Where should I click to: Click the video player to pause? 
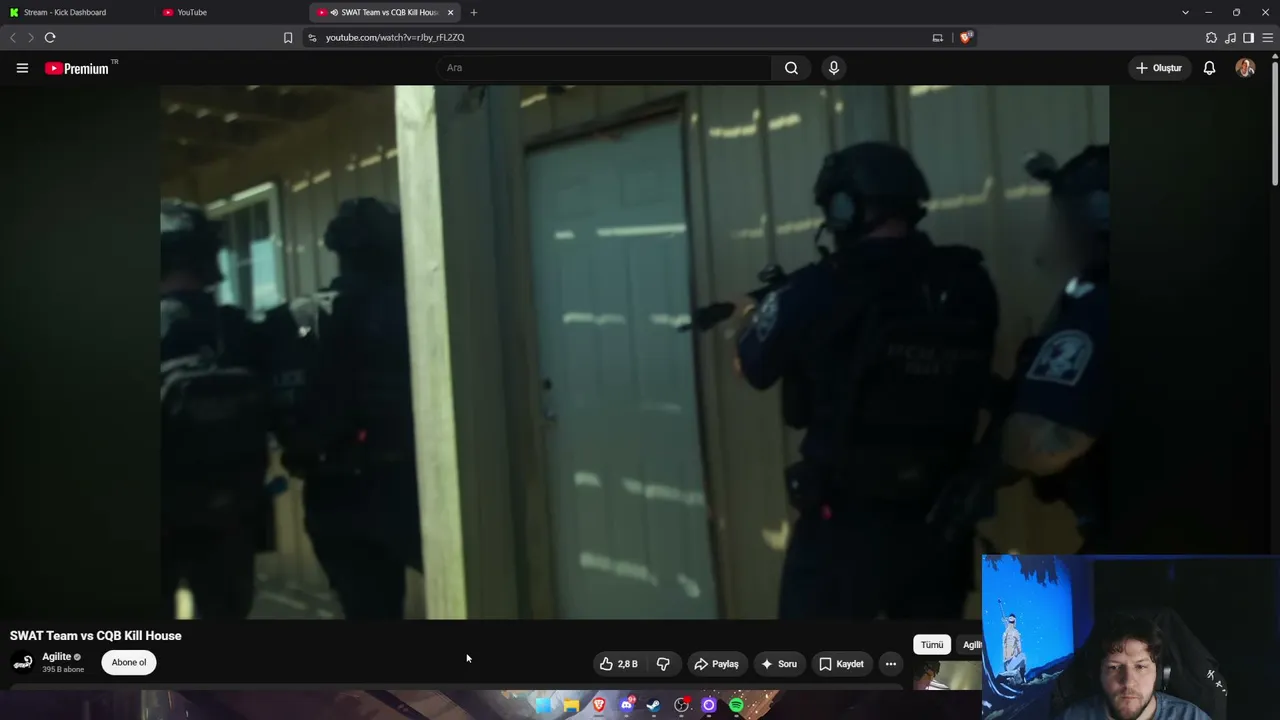[x=634, y=352]
